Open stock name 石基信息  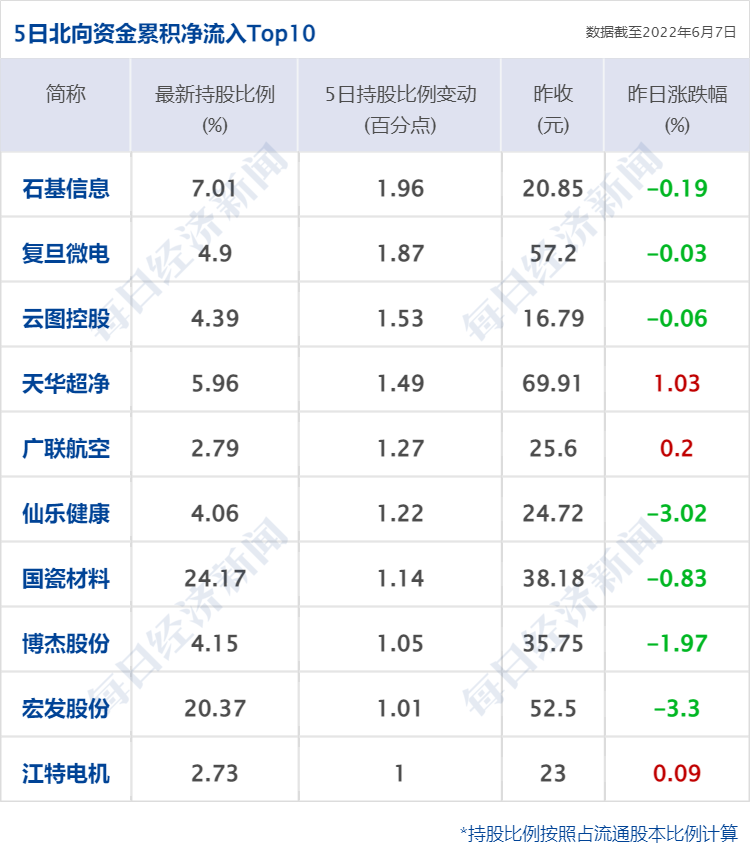pos(66,188)
